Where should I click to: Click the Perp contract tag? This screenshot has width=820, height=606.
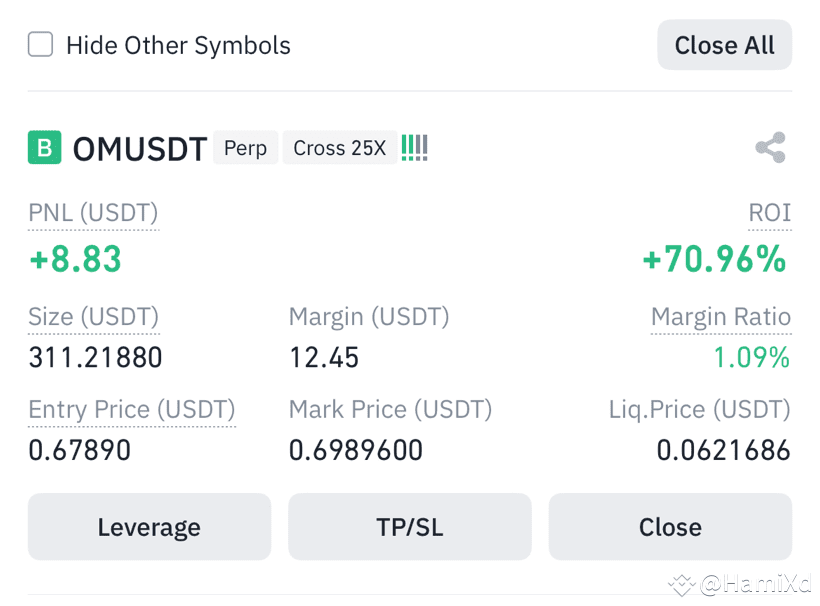(245, 148)
